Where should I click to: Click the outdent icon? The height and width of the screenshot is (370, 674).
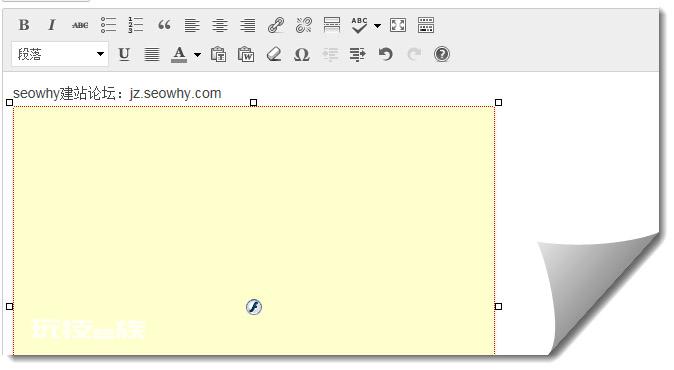[330, 54]
